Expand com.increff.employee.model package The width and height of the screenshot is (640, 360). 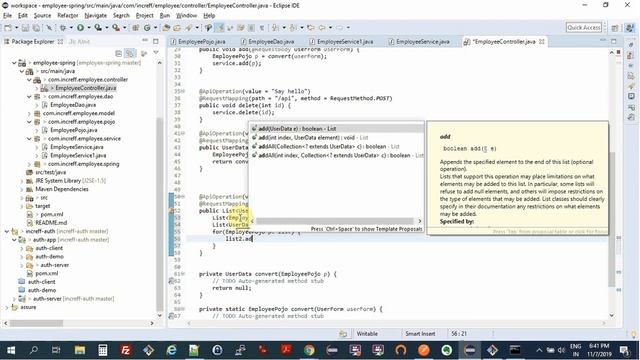coord(29,113)
